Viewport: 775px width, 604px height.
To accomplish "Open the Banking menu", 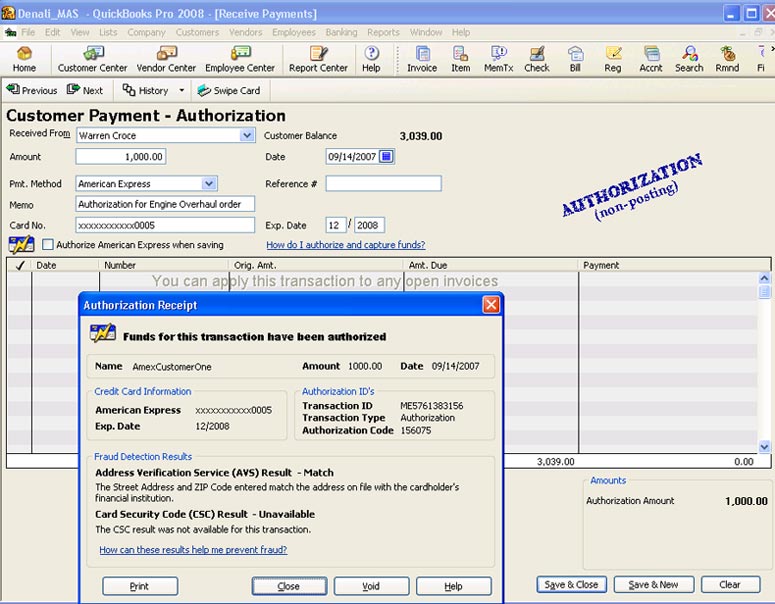I will click(341, 32).
